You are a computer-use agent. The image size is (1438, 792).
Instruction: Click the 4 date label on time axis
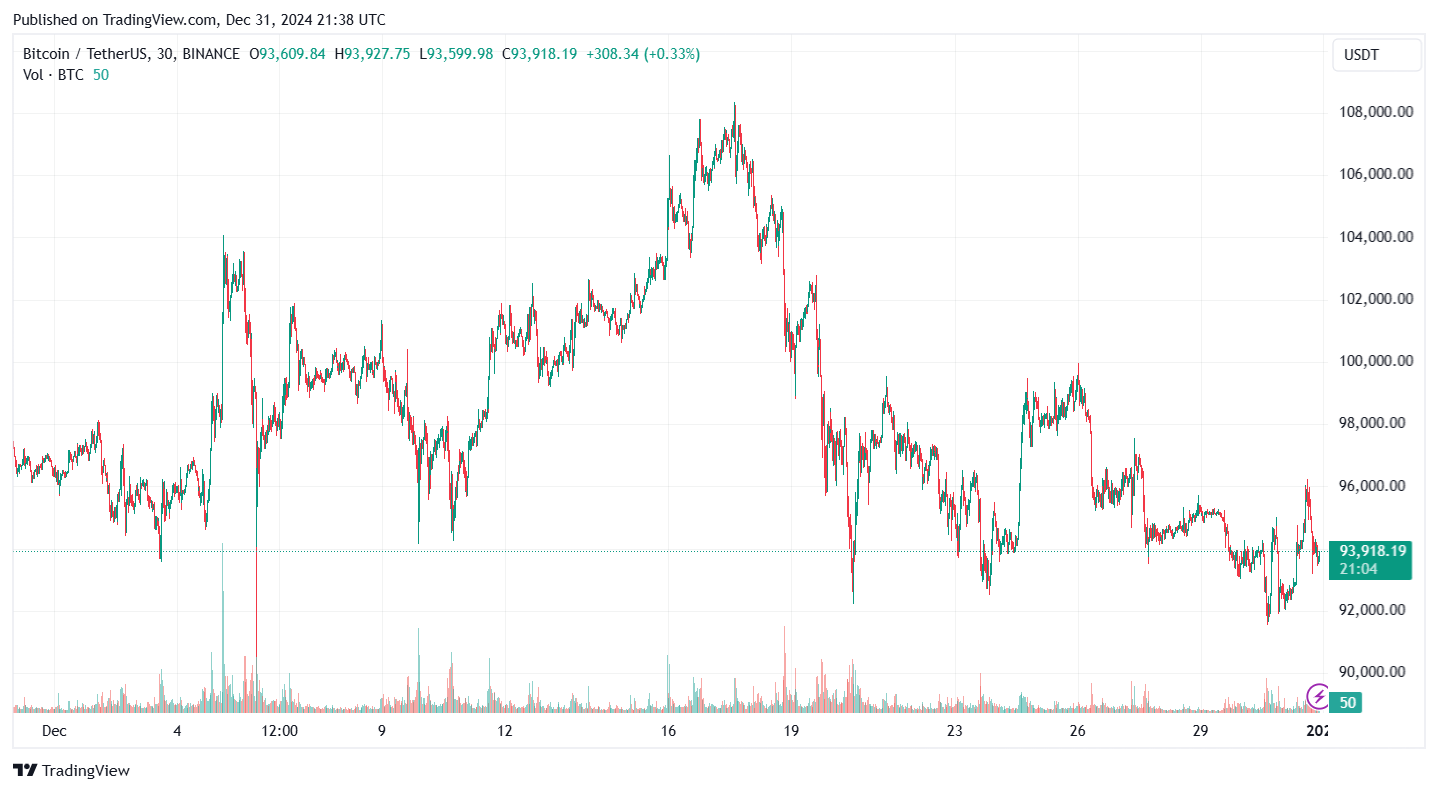coord(177,731)
